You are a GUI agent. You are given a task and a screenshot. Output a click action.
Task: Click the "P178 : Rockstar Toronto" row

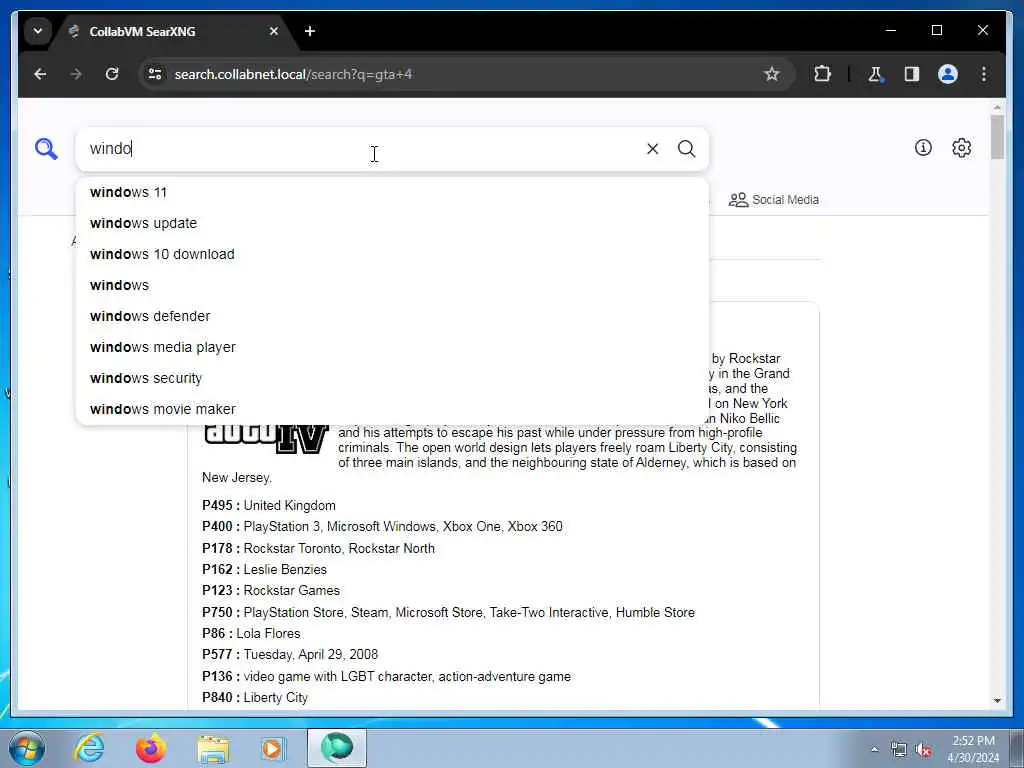point(318,549)
